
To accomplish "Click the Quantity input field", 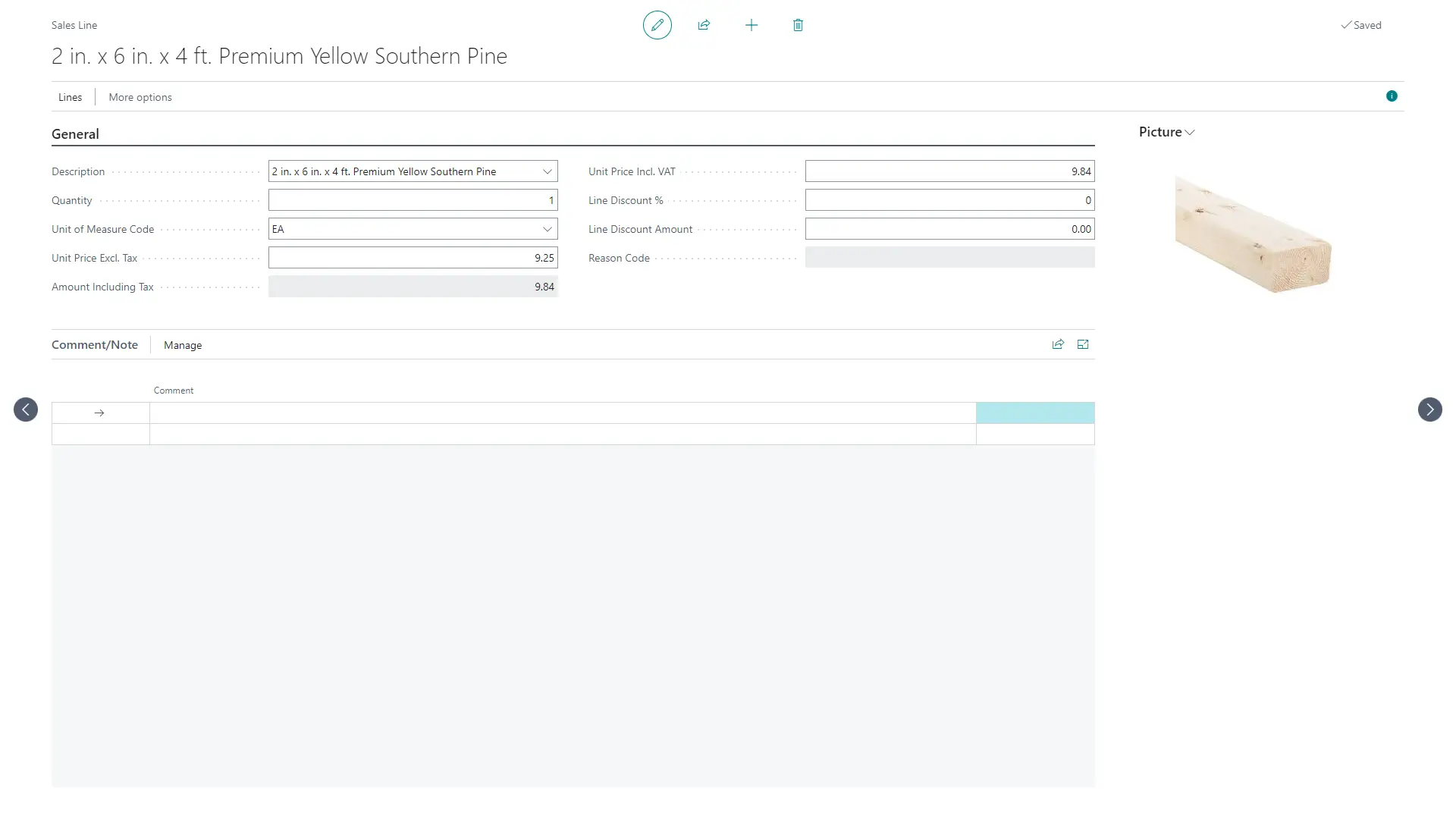I will tap(413, 200).
